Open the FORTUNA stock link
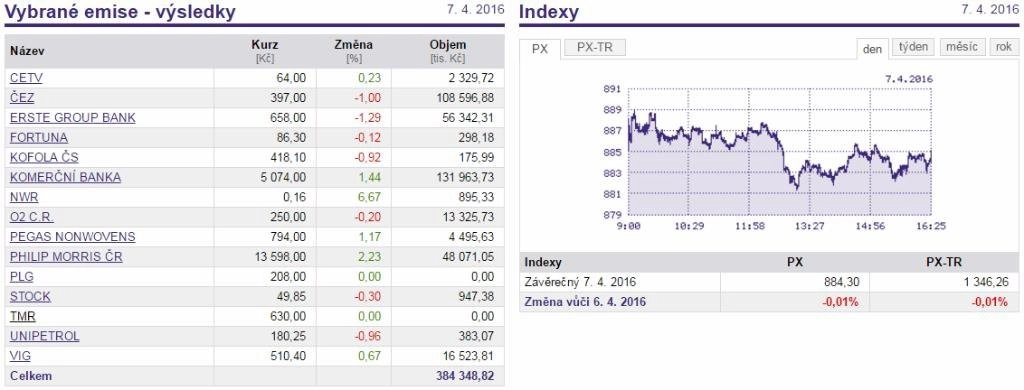 tap(39, 138)
